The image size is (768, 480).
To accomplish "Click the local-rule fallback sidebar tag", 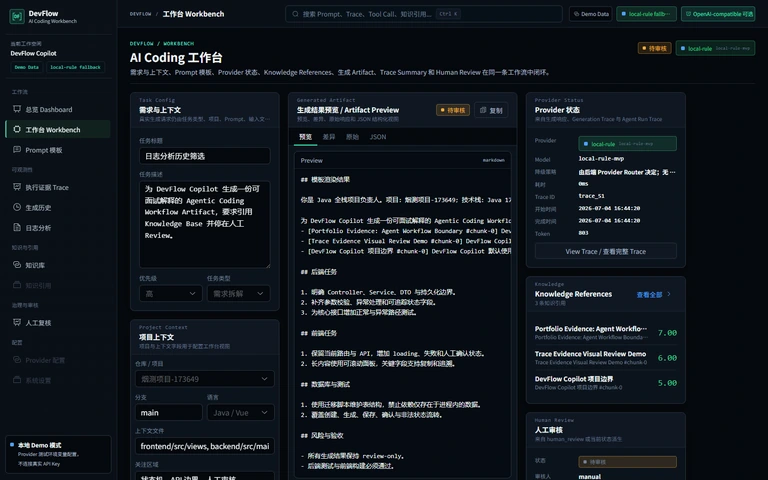I will [75, 67].
